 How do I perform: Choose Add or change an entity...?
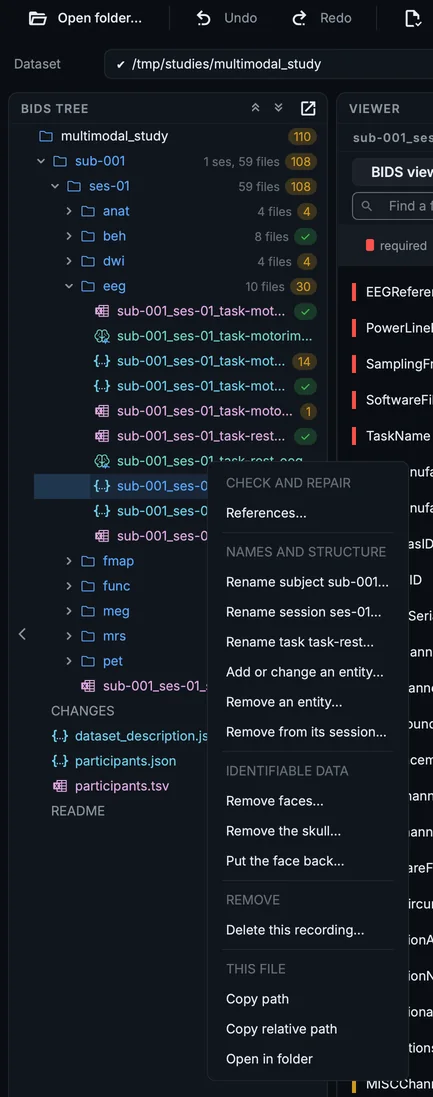(308, 672)
